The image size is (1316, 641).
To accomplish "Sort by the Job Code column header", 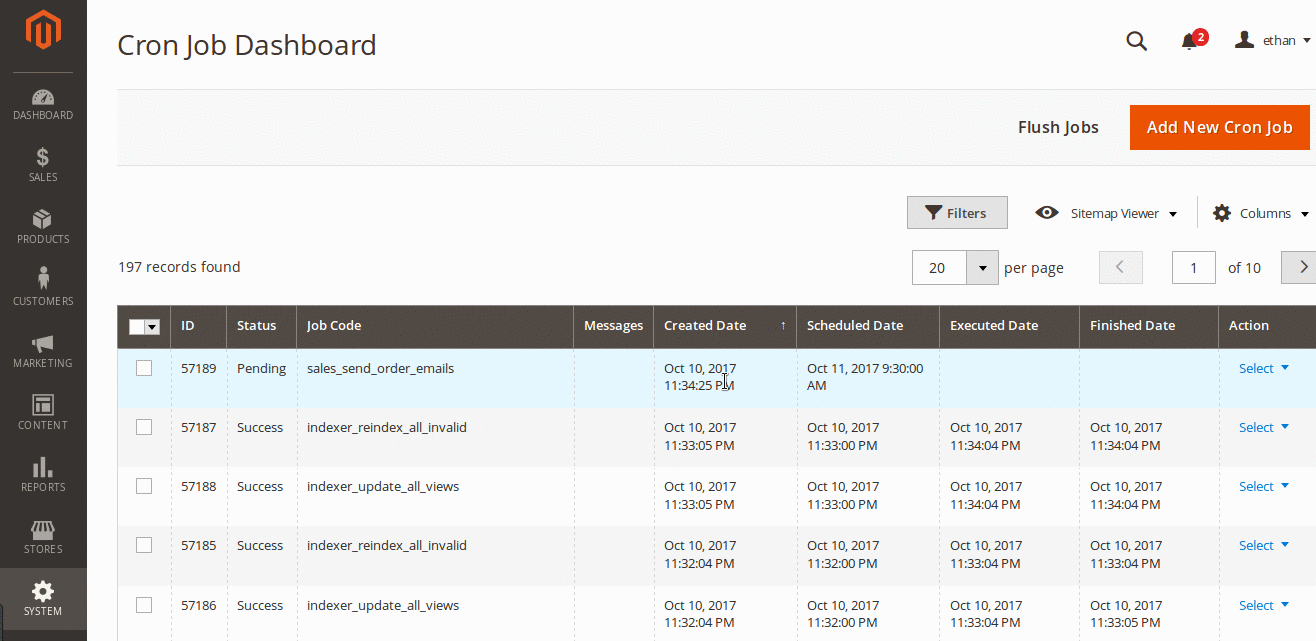I will 435,326.
